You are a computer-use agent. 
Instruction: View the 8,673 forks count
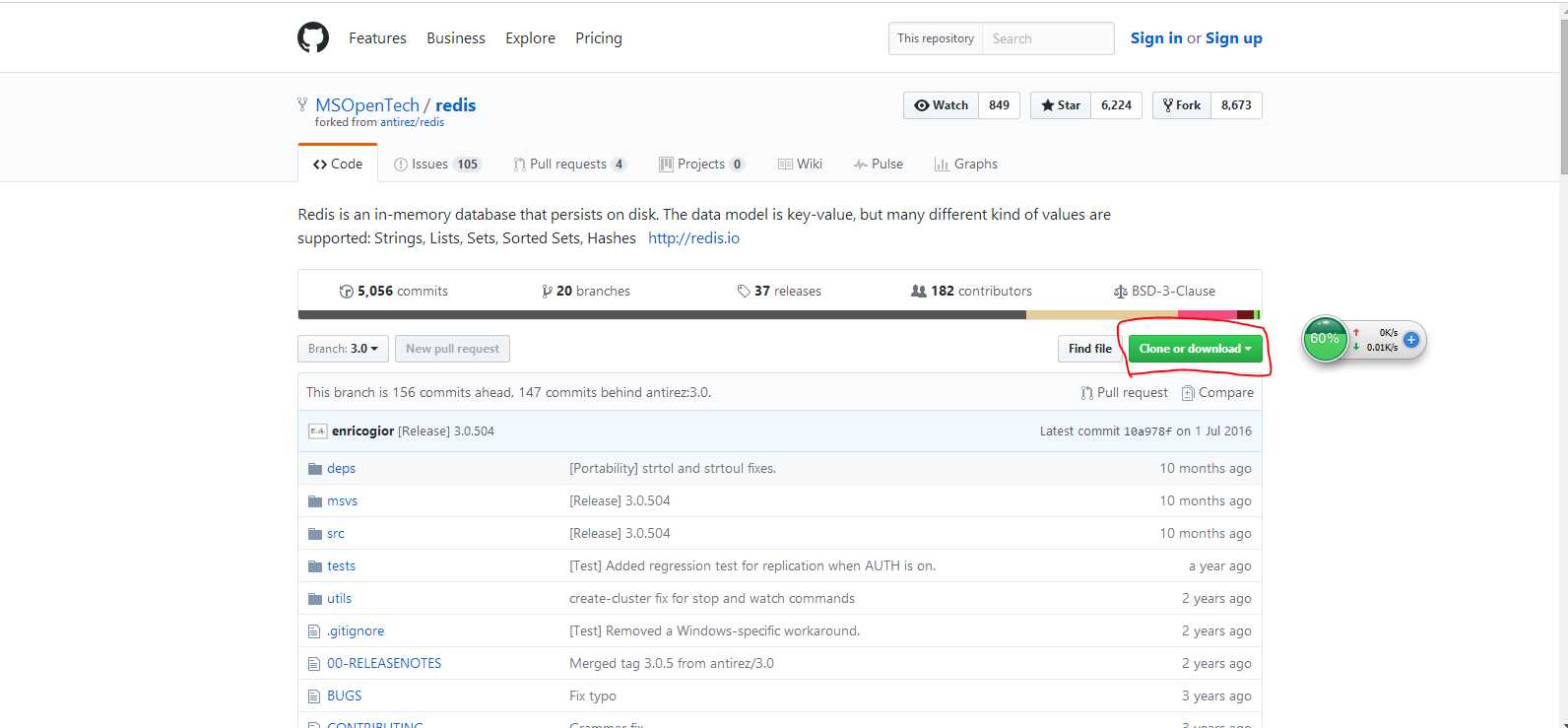(x=1236, y=105)
